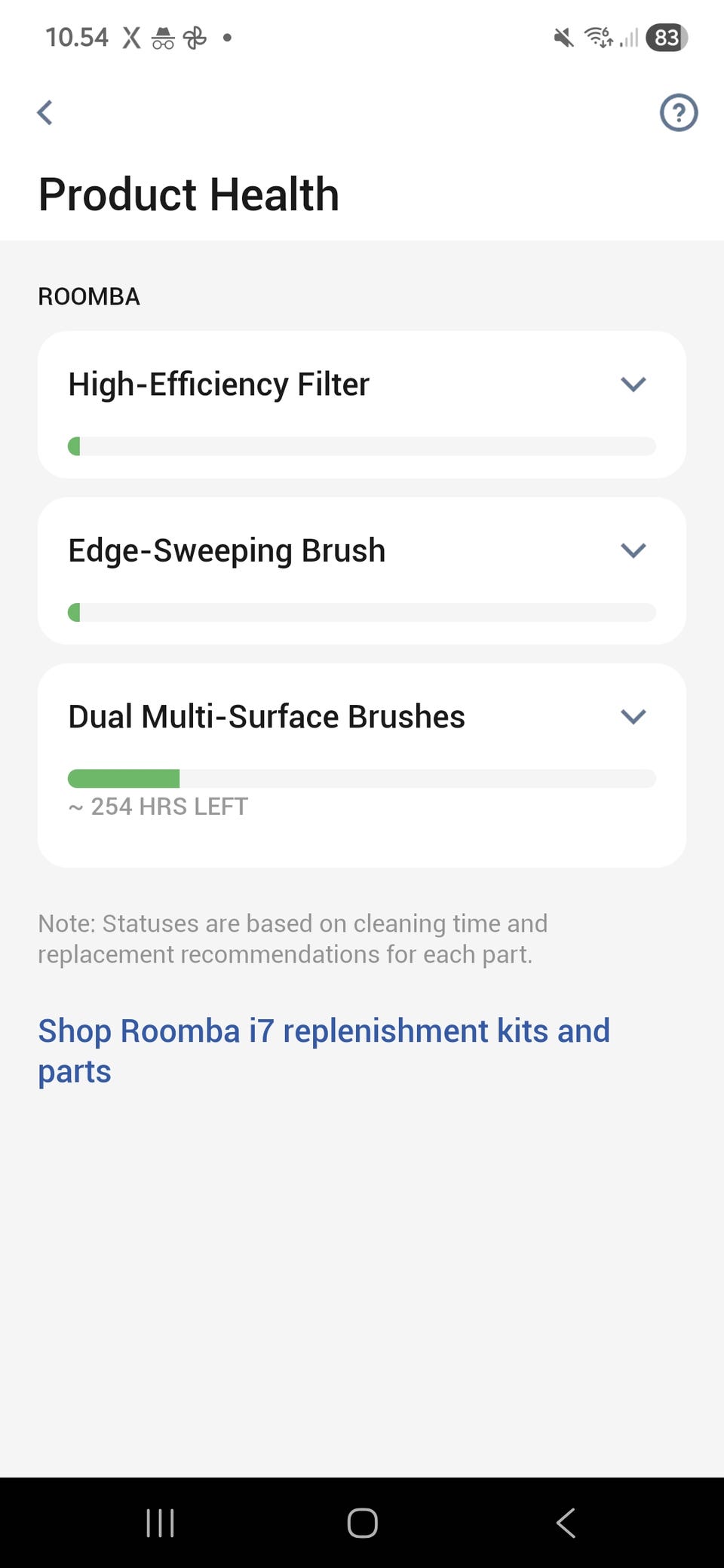
Task: Tap the system back button in navigation bar
Action: (566, 1523)
